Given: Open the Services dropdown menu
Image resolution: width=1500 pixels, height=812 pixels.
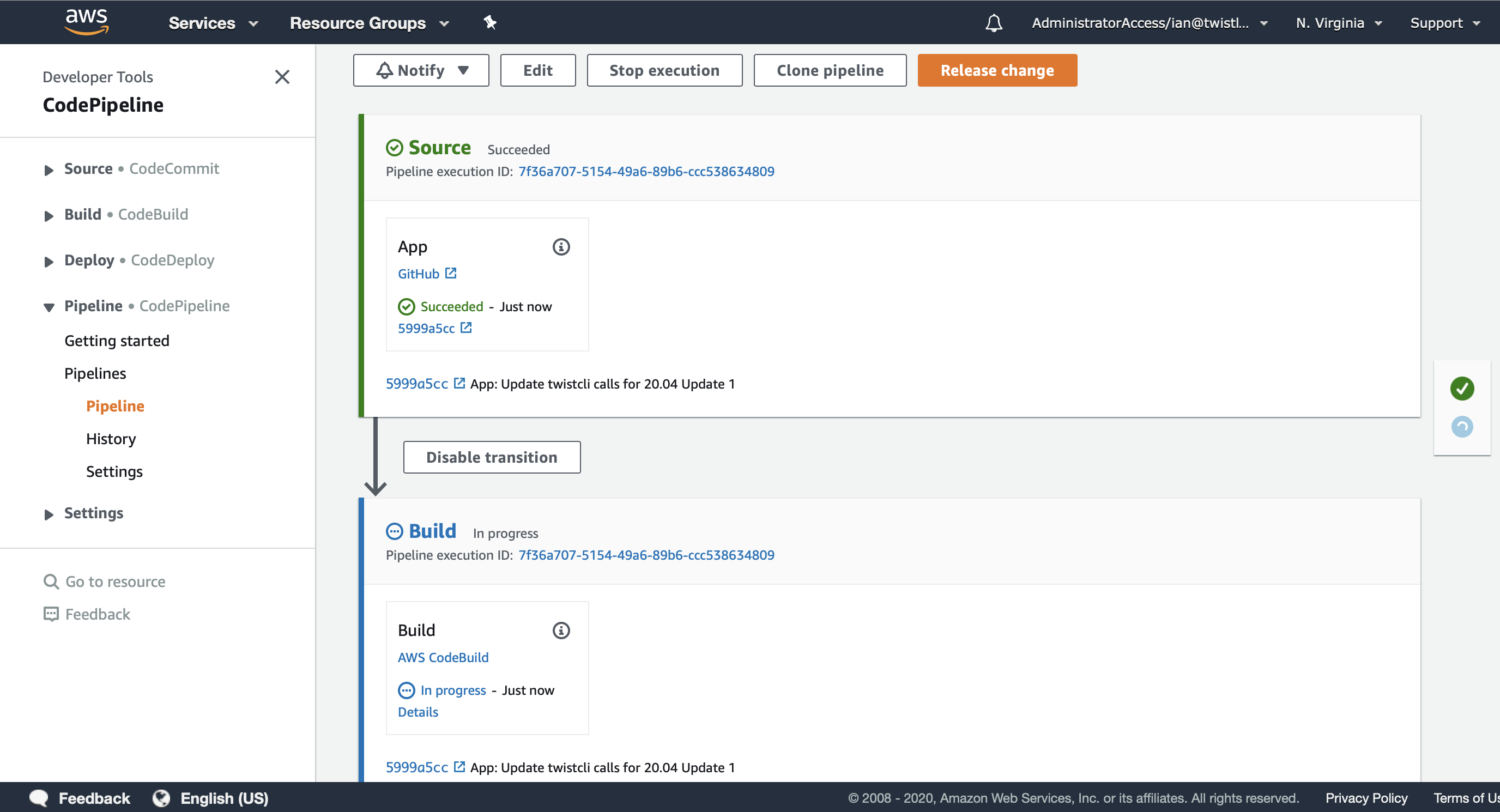Looking at the screenshot, I should (213, 23).
